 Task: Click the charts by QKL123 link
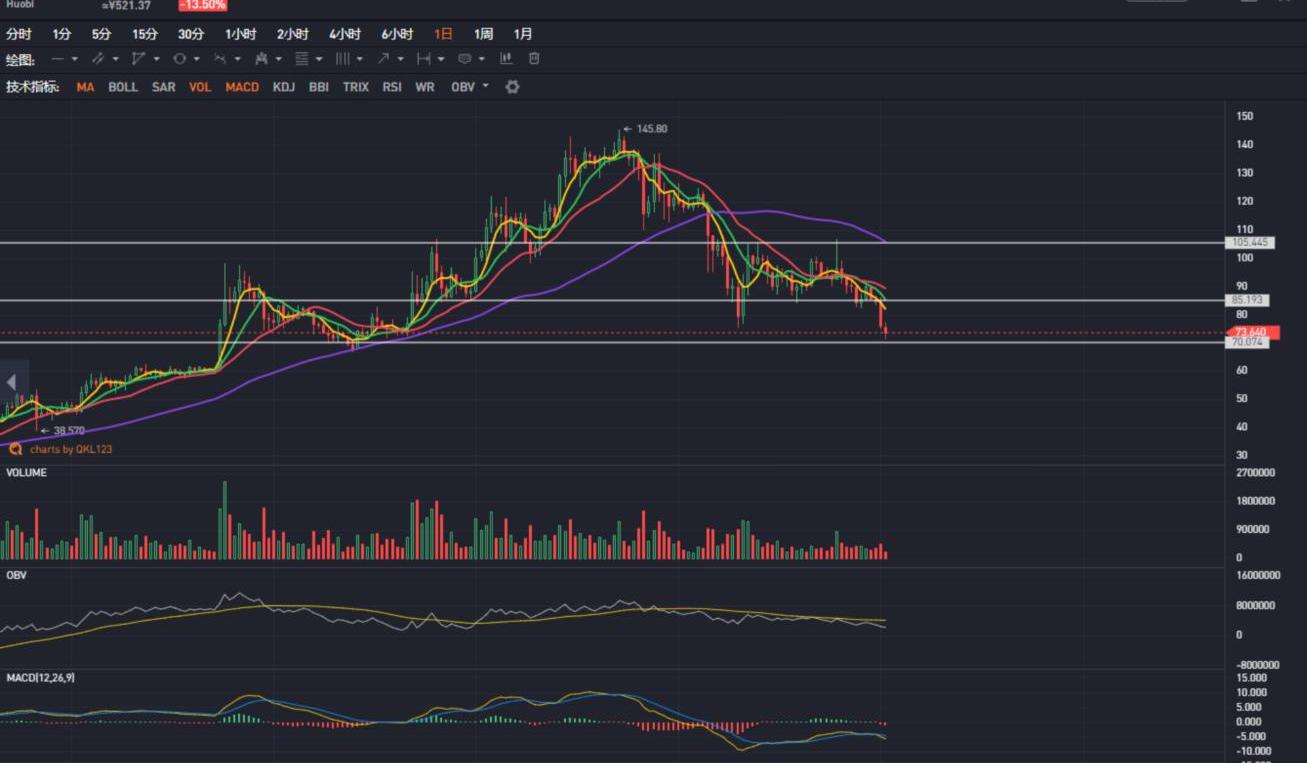point(70,450)
